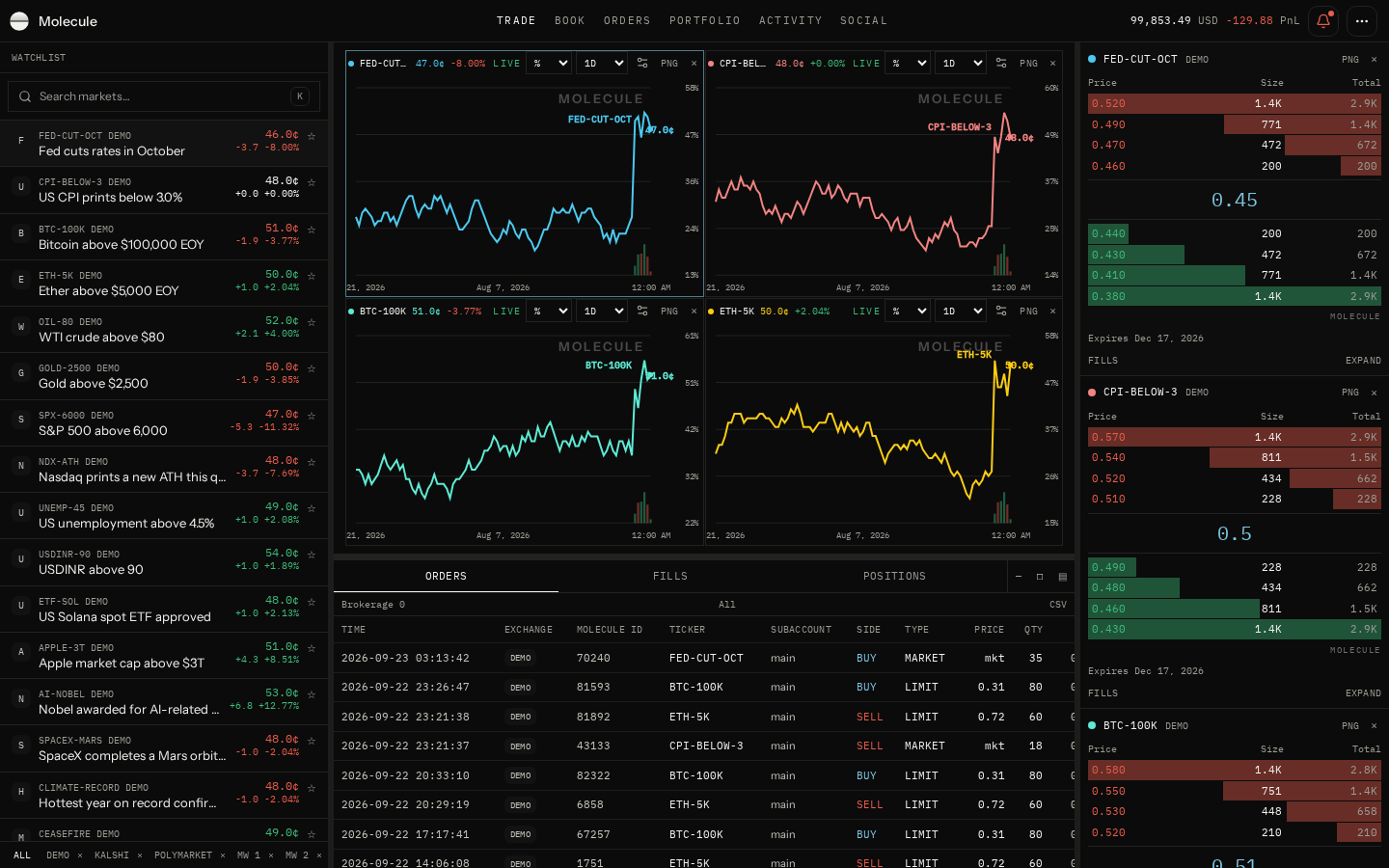This screenshot has width=1389, height=868.
Task: Open chart settings for ETH-5K chart
Action: pyautogui.click(x=1001, y=312)
